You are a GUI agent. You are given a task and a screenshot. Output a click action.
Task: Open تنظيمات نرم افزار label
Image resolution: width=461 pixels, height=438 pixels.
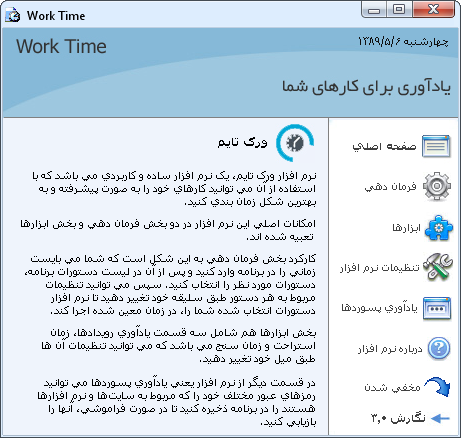click(x=379, y=268)
